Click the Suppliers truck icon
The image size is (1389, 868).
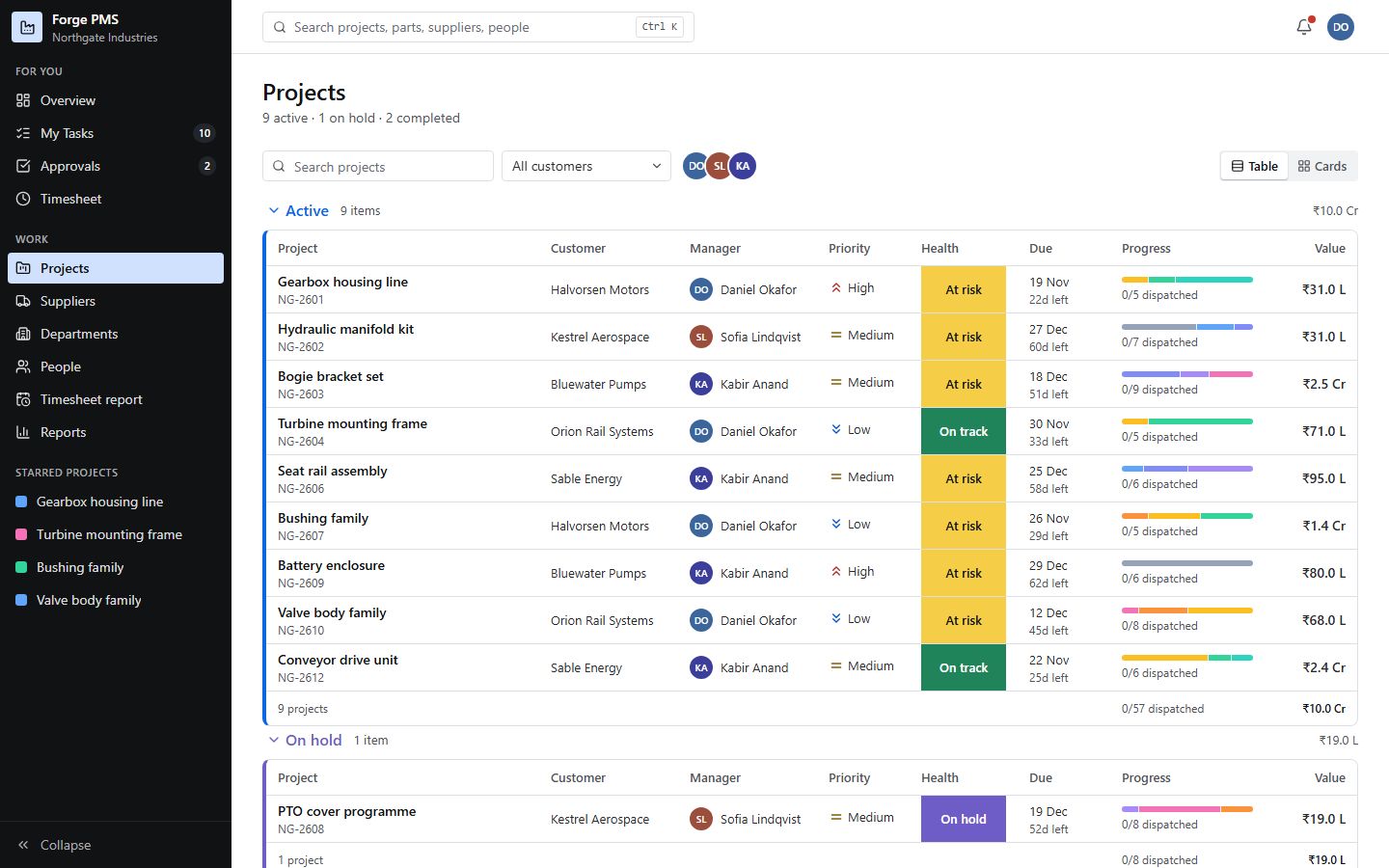23,301
